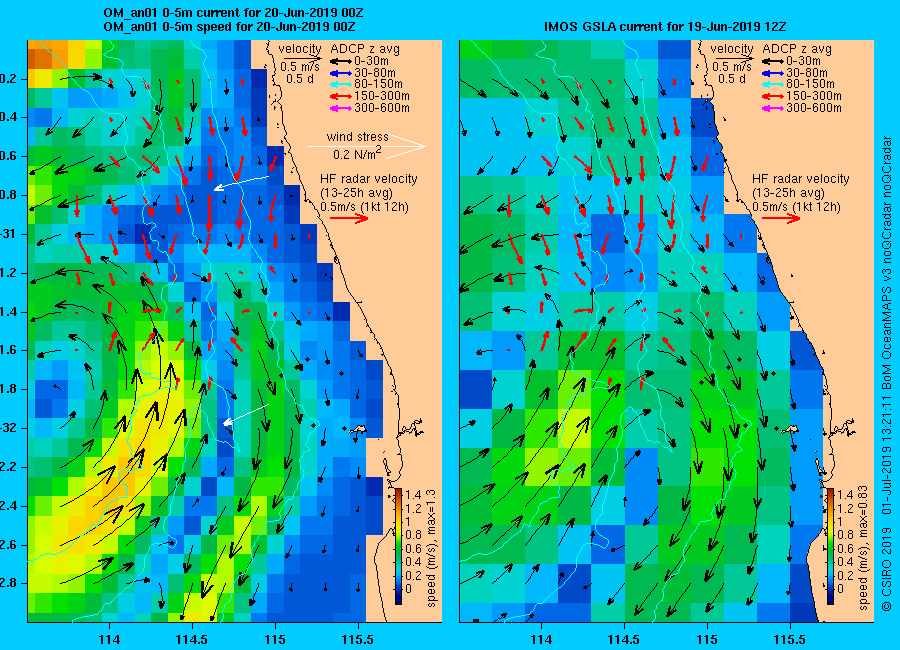The image size is (900, 650).
Task: Click 'HF radar velocity' label in right panel
Action: (x=801, y=179)
